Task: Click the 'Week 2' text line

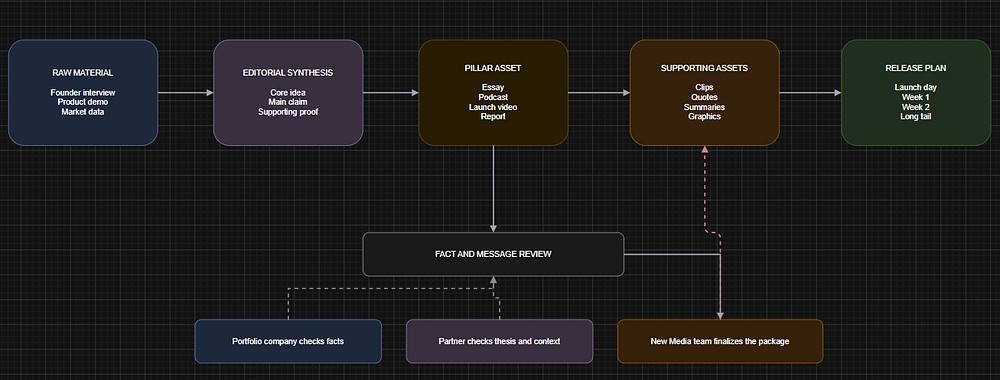Action: pyautogui.click(x=916, y=106)
